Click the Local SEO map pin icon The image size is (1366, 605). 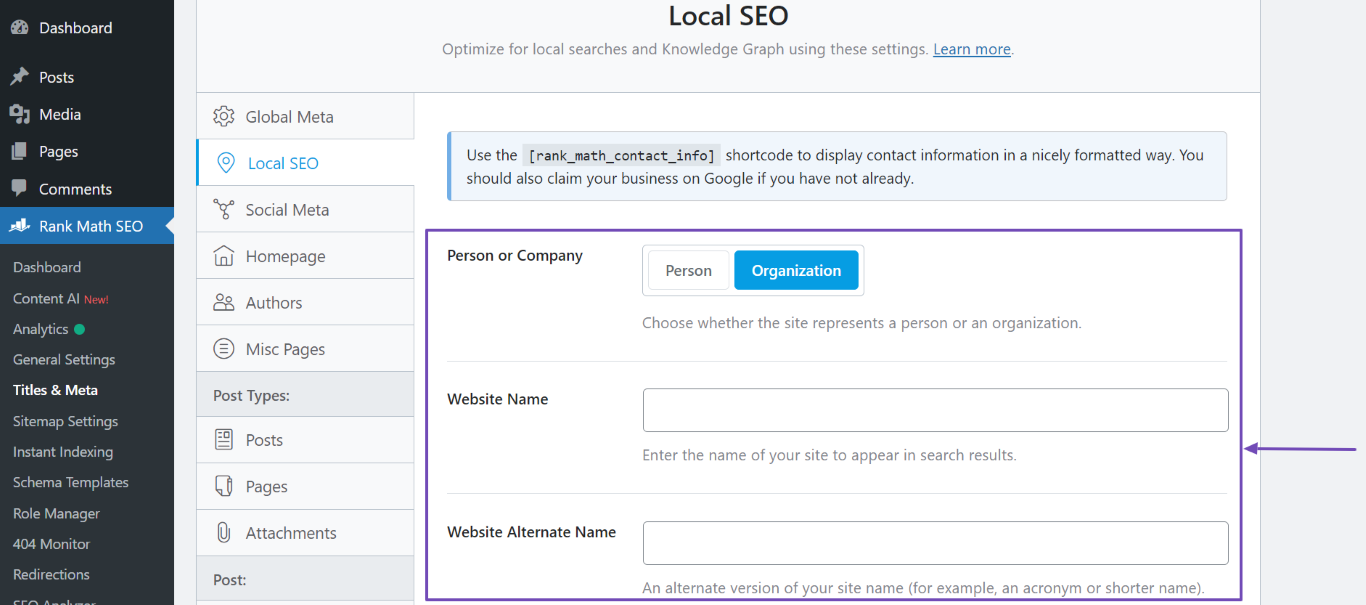[x=226, y=163]
